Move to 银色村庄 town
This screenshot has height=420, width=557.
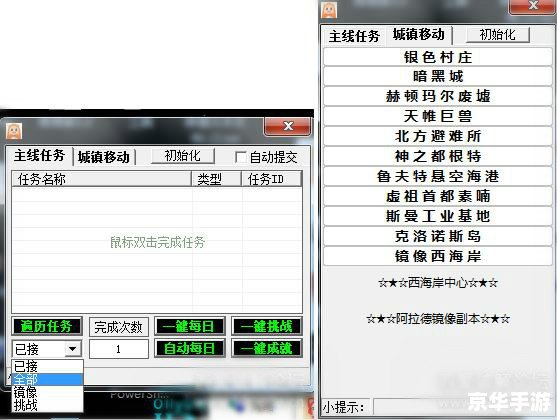[x=438, y=57]
